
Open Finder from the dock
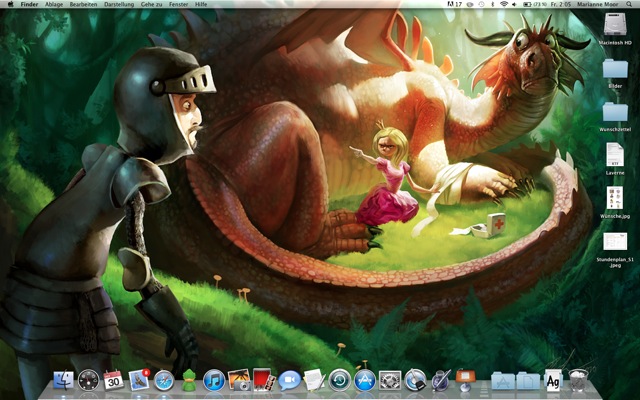pyautogui.click(x=63, y=381)
